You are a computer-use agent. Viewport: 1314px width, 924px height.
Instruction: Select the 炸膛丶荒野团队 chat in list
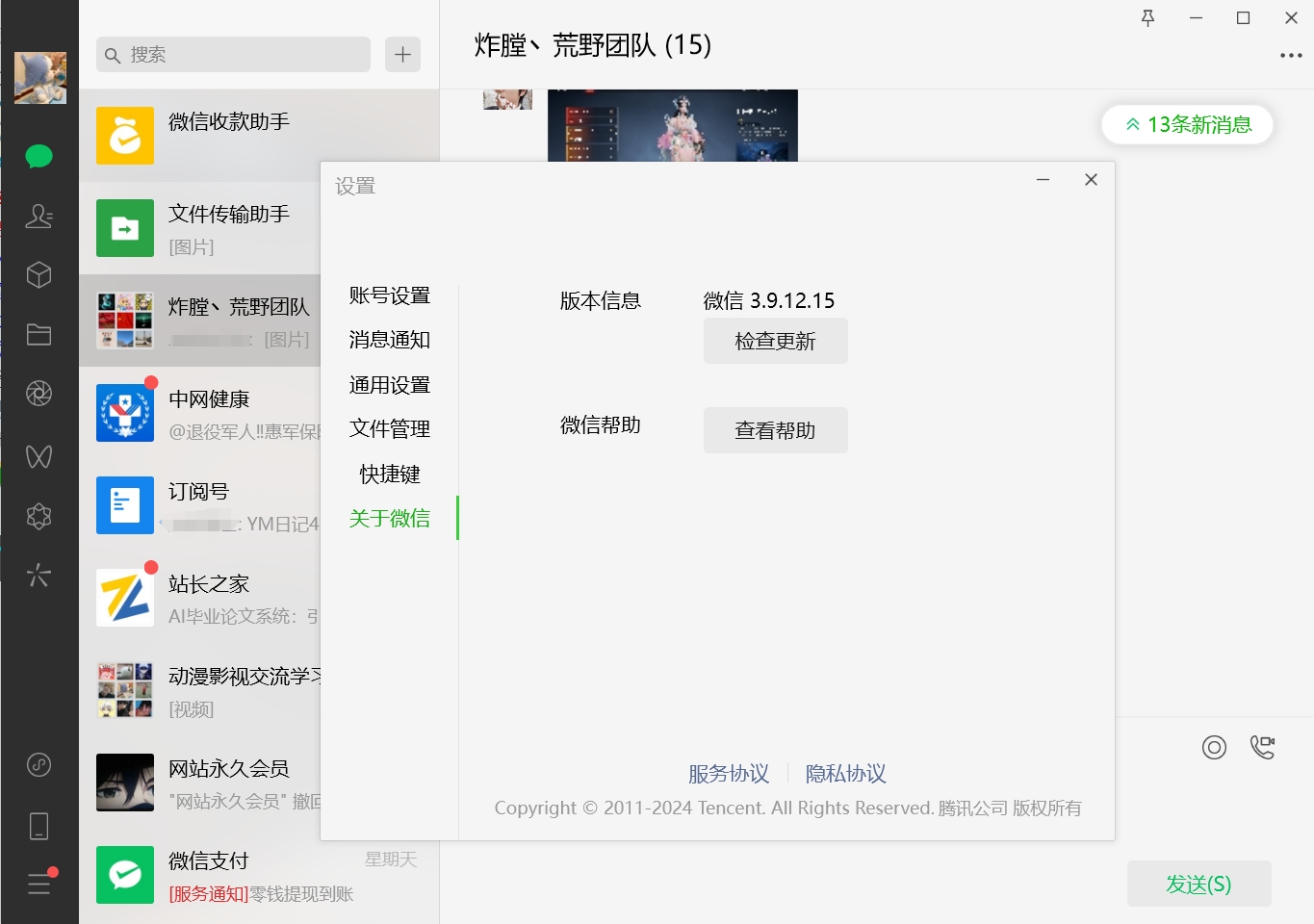[x=200, y=321]
